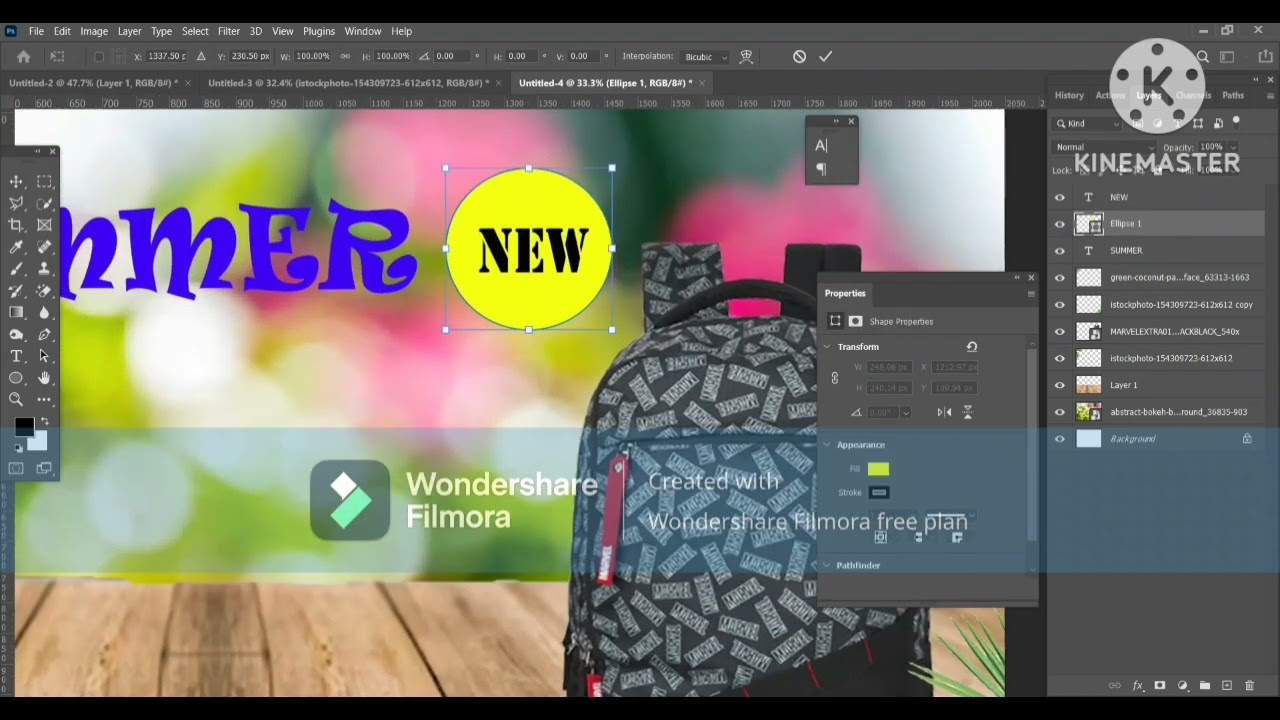Select the Crop tool
This screenshot has height=720, width=1280.
pyautogui.click(x=16, y=225)
